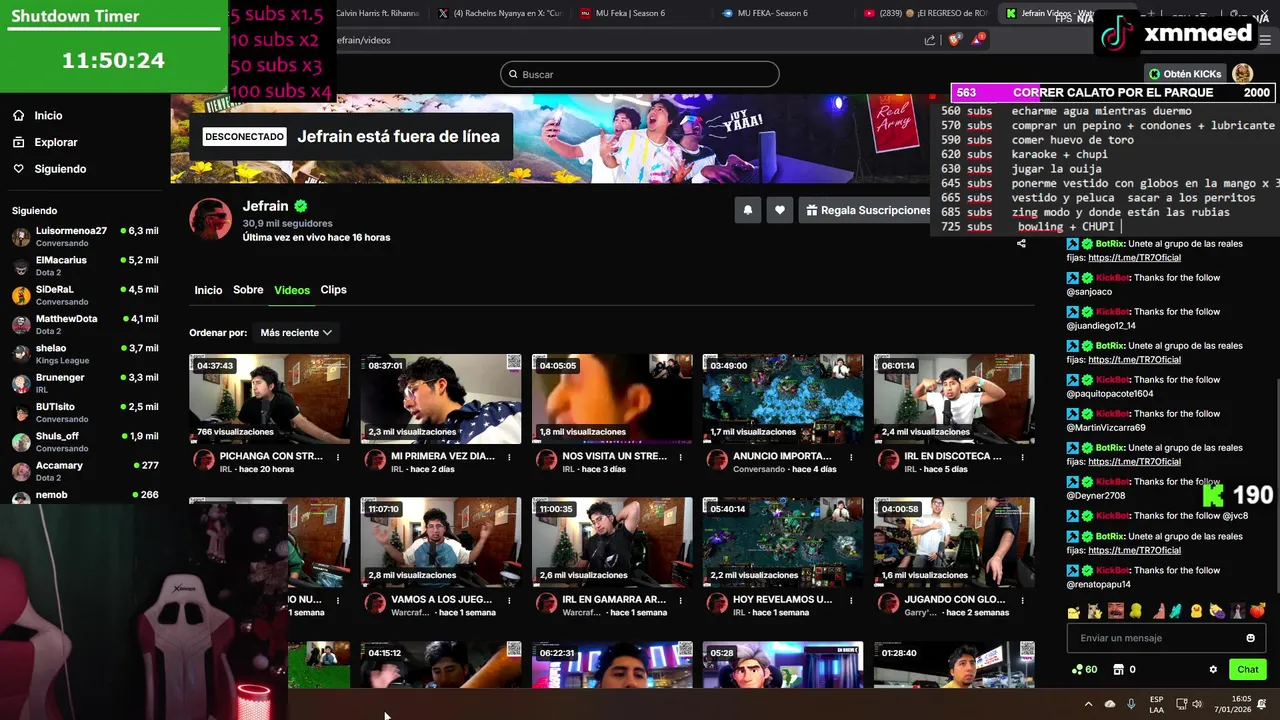The image size is (1280, 720).
Task: Focus the Buscar search field
Action: [x=640, y=74]
